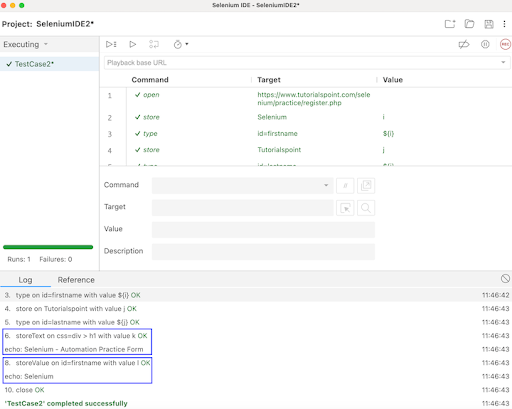Click the Description input field
The height and width of the screenshot is (409, 512).
point(263,252)
